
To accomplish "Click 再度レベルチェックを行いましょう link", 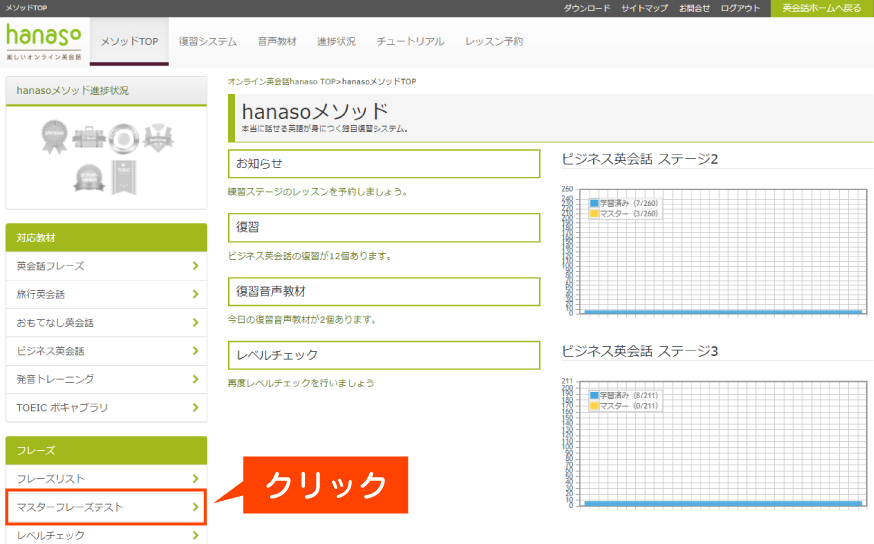I will [301, 383].
